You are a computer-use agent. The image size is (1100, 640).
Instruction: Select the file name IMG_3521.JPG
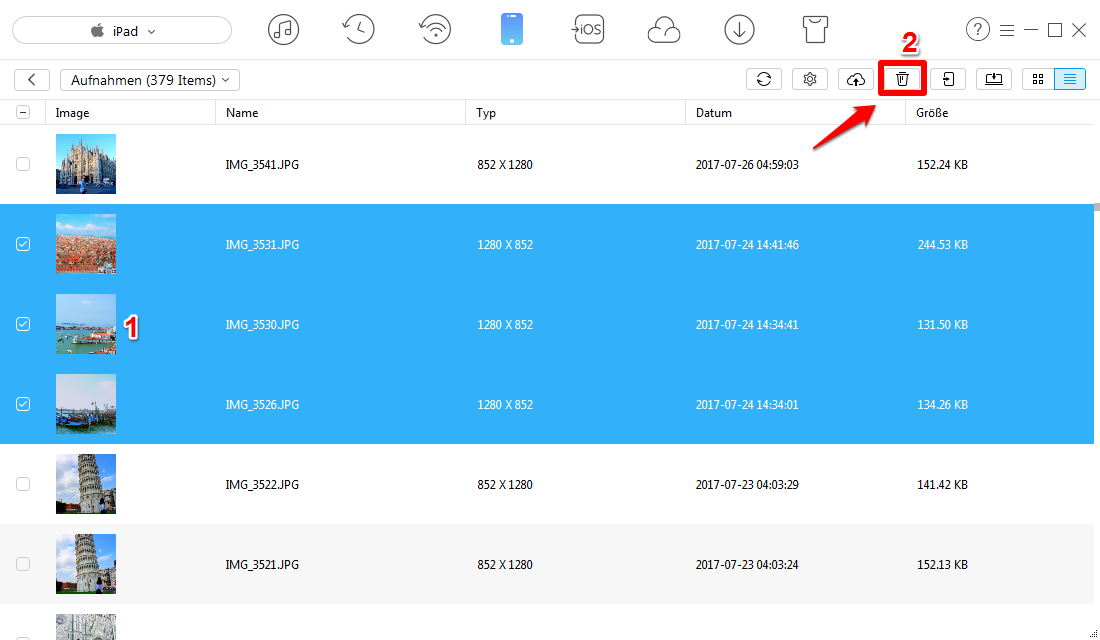262,565
